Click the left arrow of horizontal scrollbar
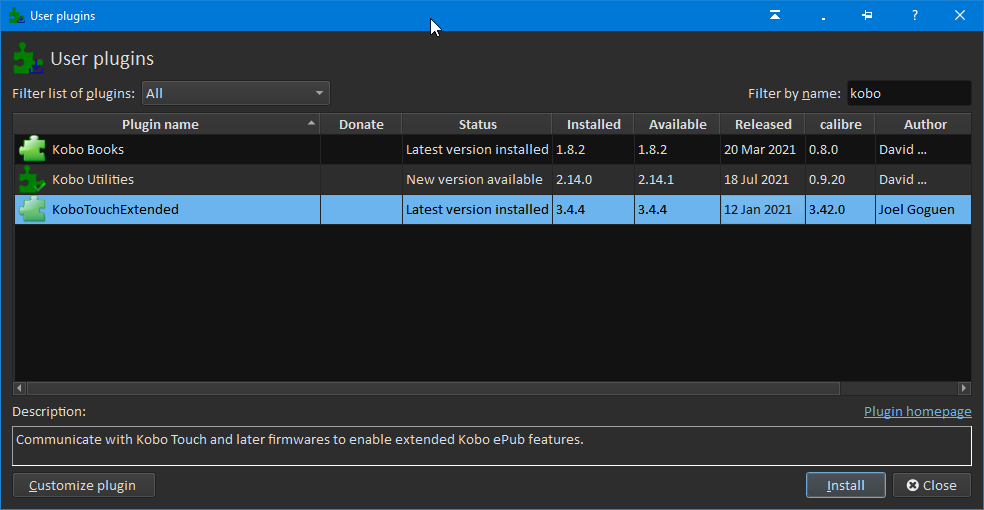Viewport: 984px width, 510px height. point(19,388)
